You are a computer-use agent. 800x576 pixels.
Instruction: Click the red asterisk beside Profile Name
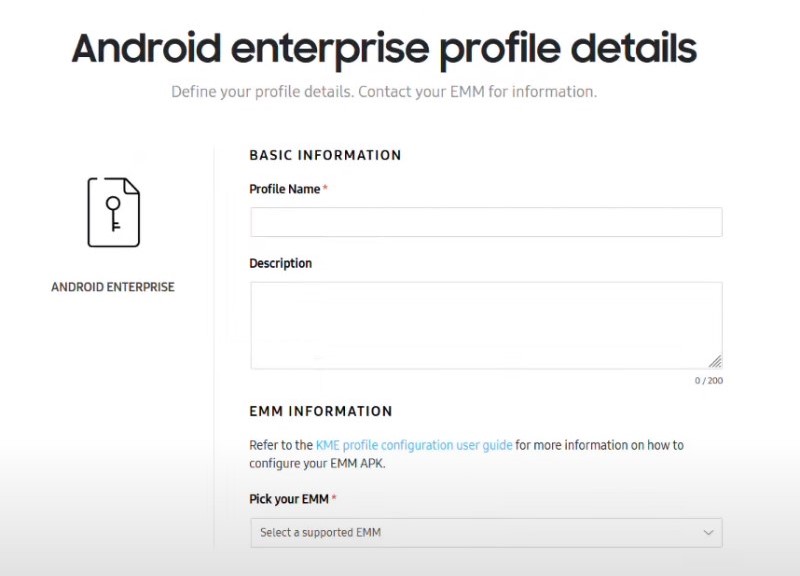[325, 189]
